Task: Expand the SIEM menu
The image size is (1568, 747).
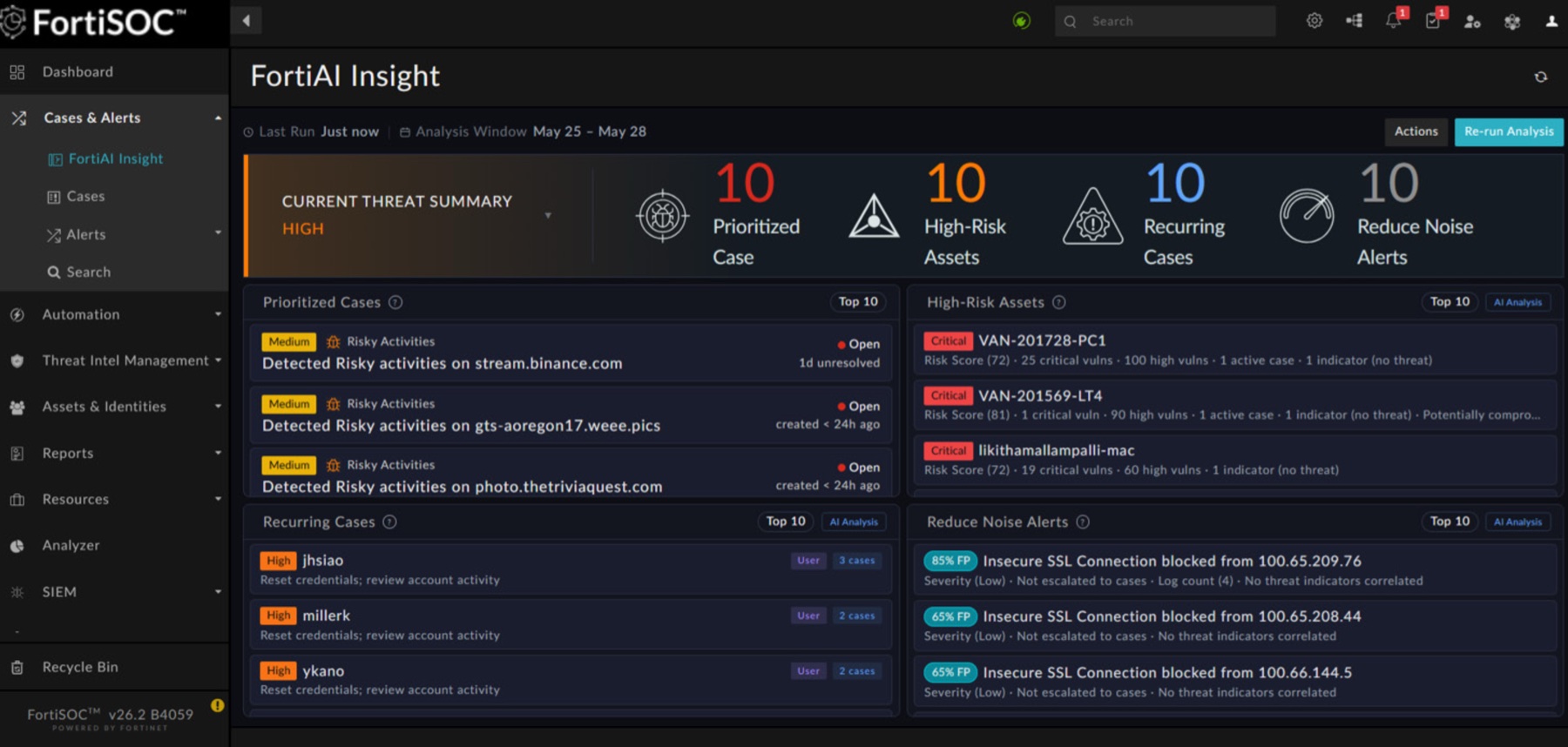Action: pos(218,591)
